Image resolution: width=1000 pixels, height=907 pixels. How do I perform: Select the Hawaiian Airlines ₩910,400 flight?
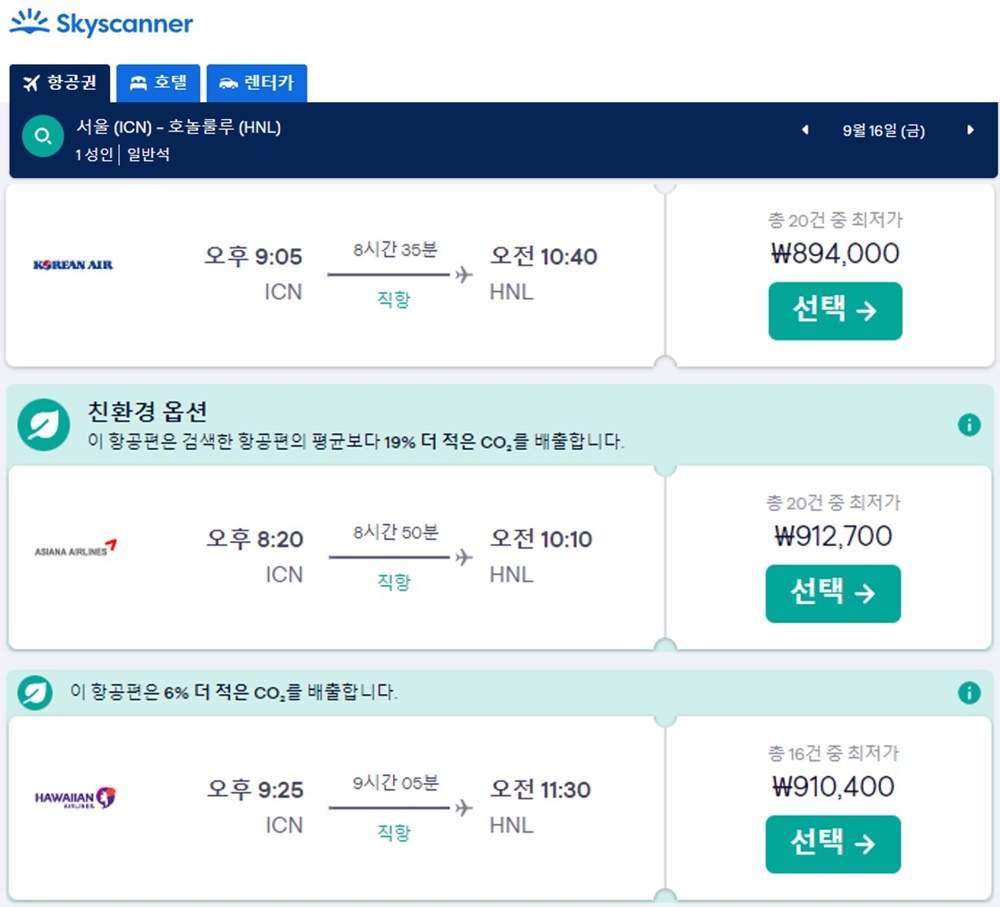pos(835,844)
